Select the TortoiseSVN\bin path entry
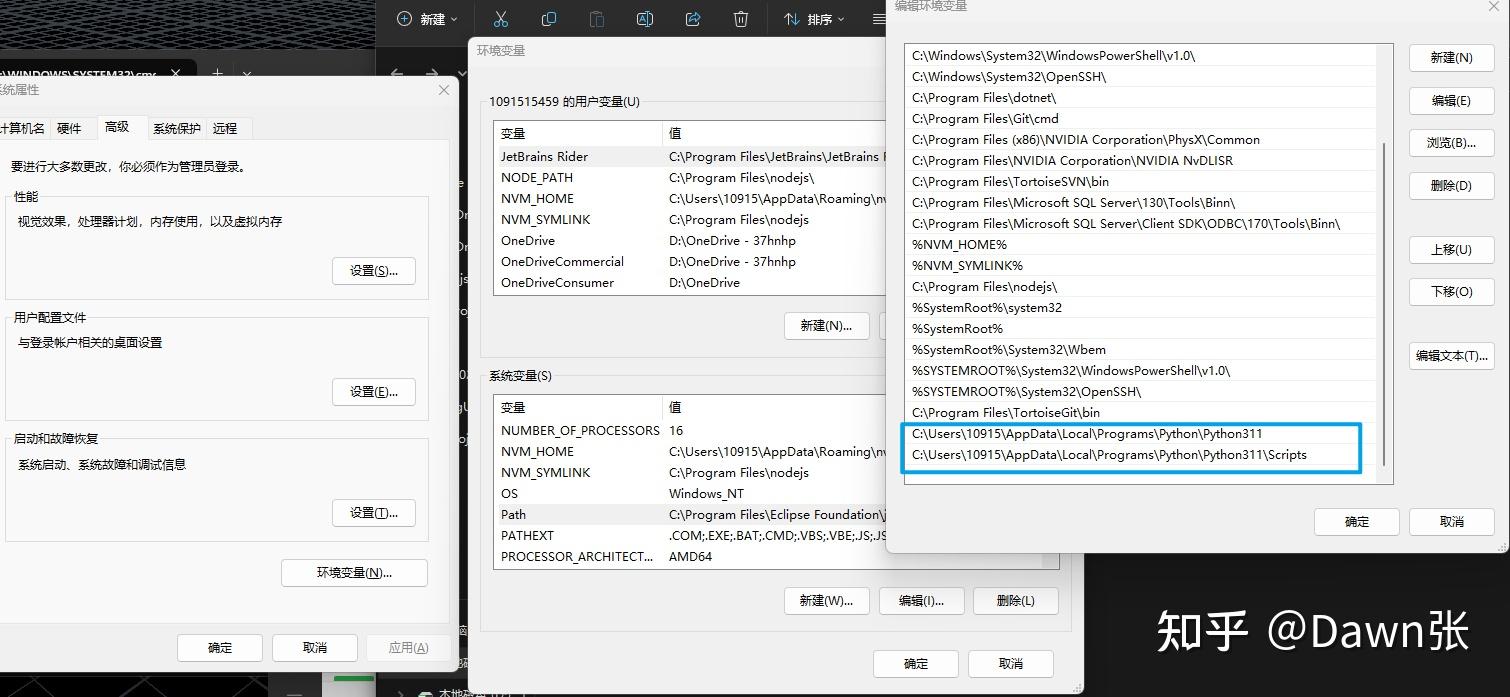1510x697 pixels. click(x=1140, y=182)
